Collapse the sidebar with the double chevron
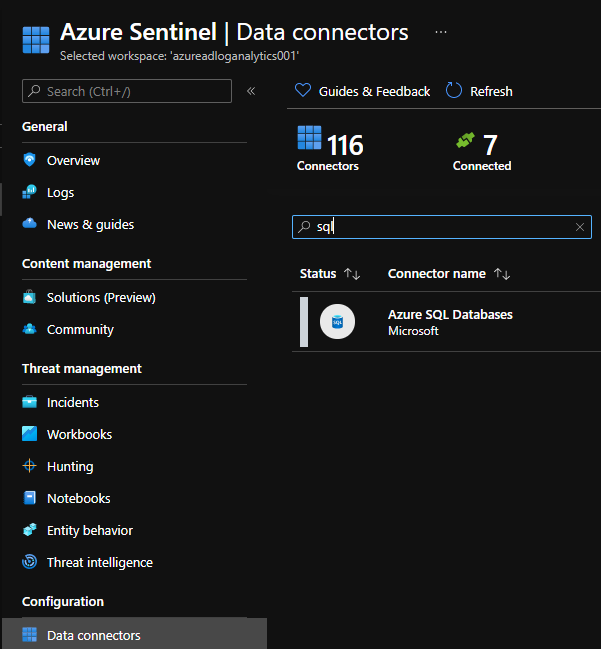 (251, 91)
